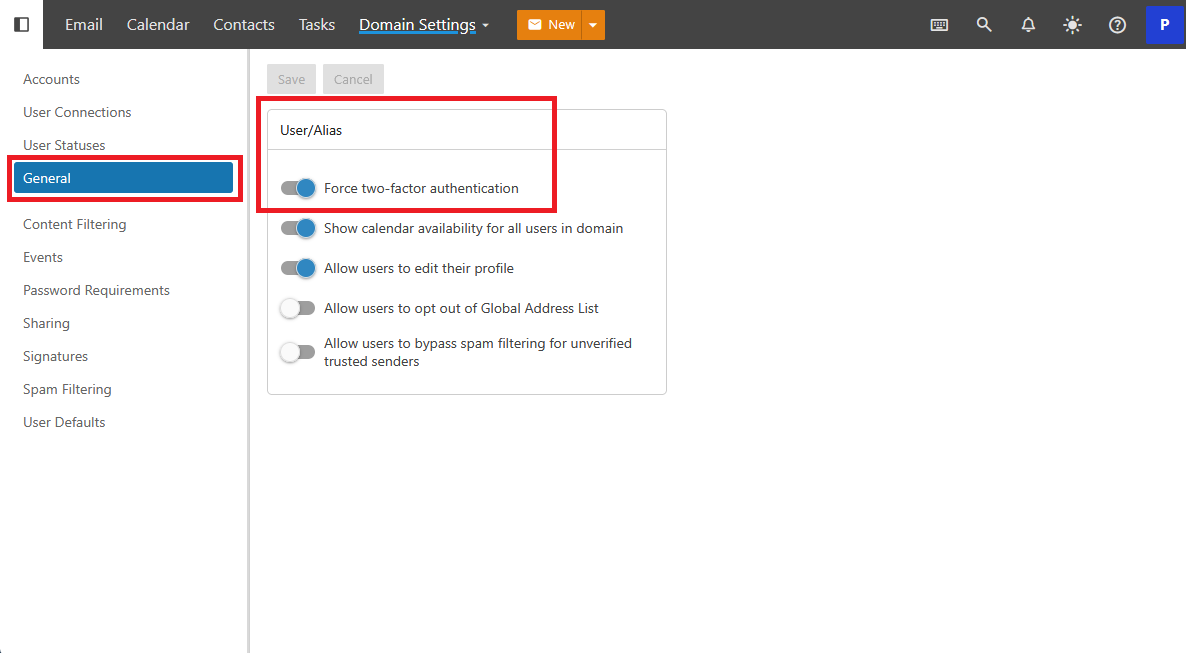Enable bypass spam filtering for unverified senders
The image size is (1186, 653).
tap(298, 352)
